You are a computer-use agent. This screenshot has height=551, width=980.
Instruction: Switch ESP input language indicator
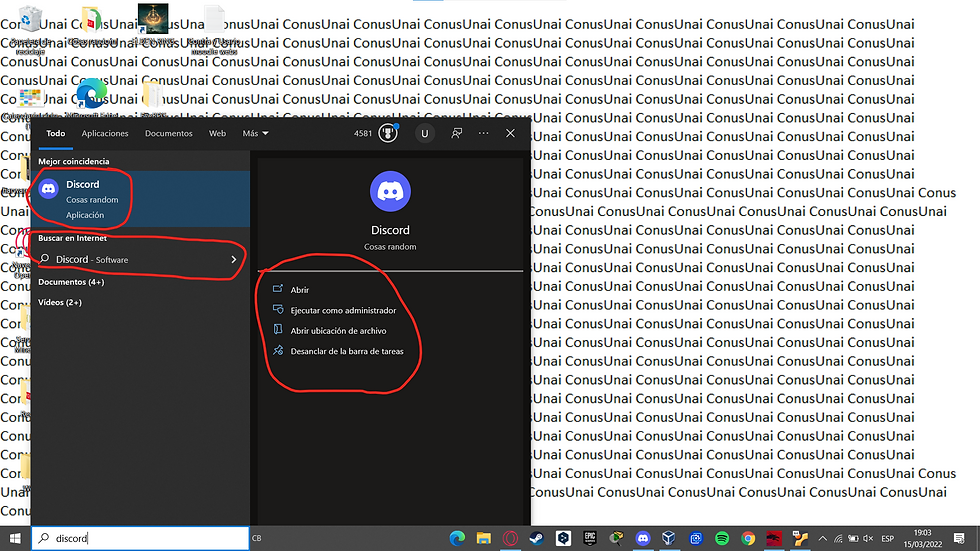[888, 539]
